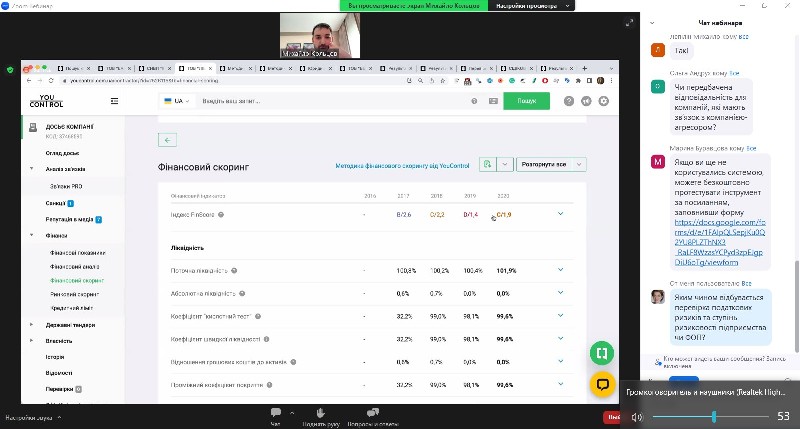The image size is (800, 429).
Task: Click the green floating bracket widget button
Action: [602, 352]
